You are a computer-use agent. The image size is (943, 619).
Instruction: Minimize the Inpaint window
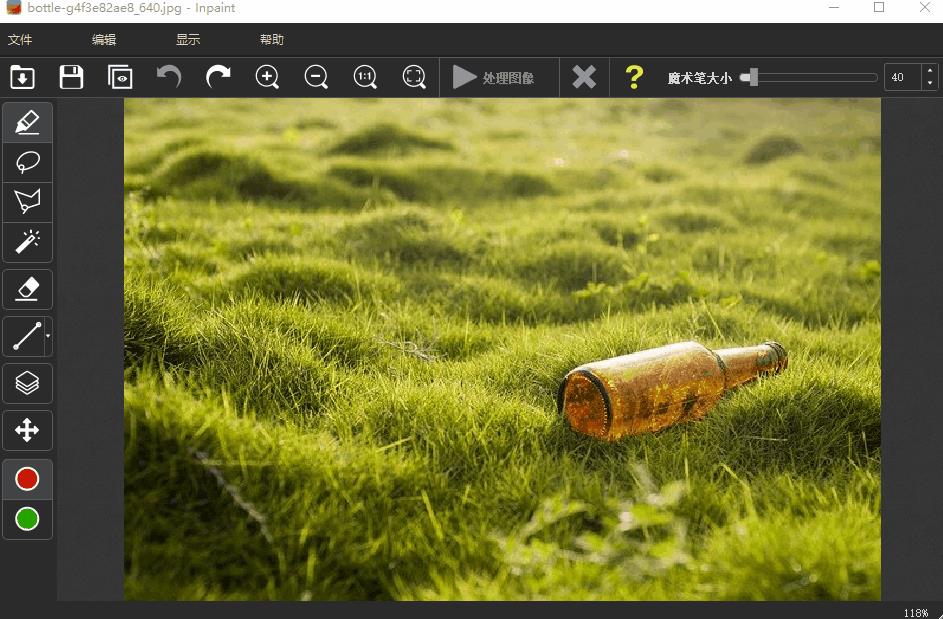point(834,8)
